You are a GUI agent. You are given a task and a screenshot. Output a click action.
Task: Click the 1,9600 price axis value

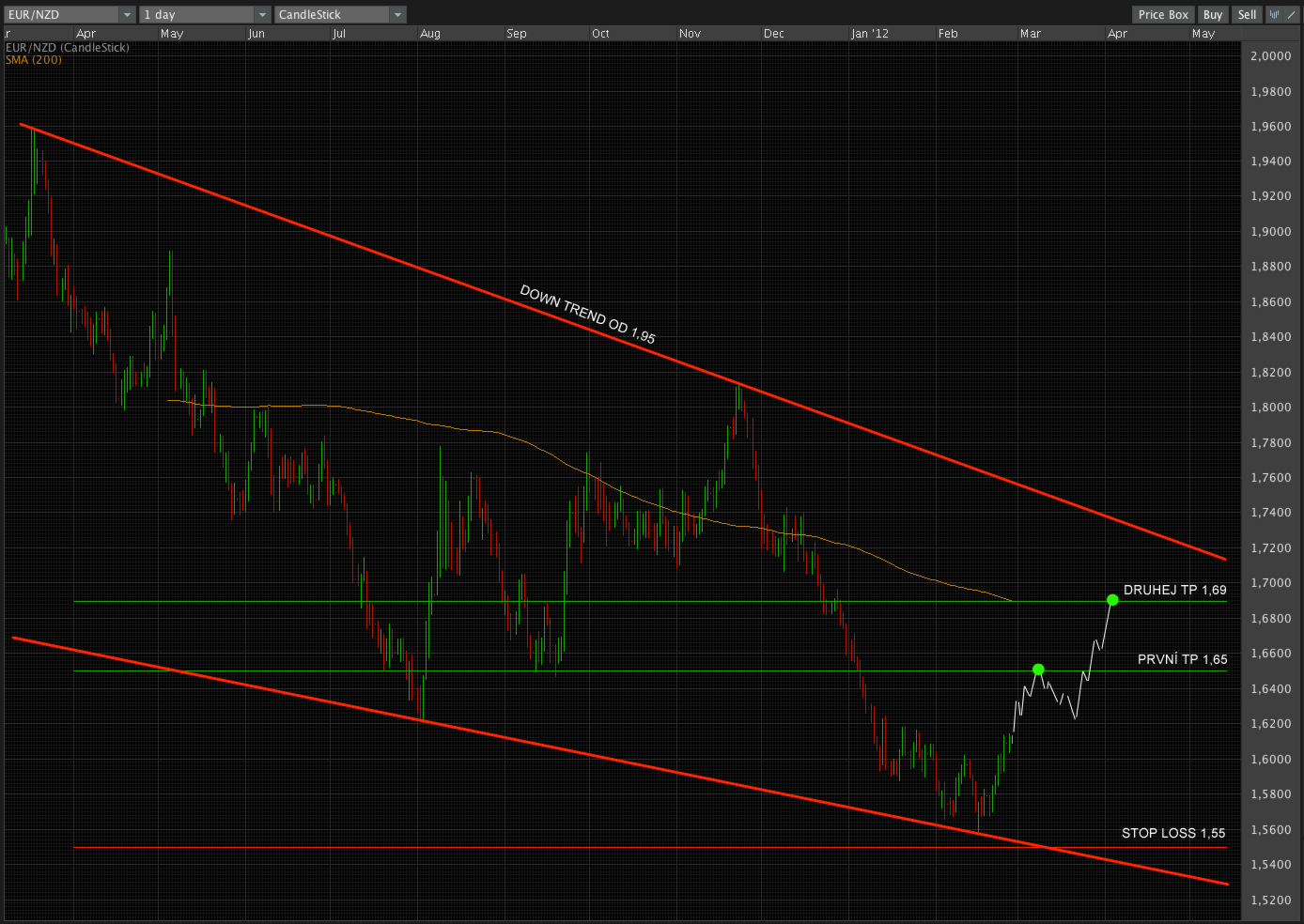[x=1270, y=126]
